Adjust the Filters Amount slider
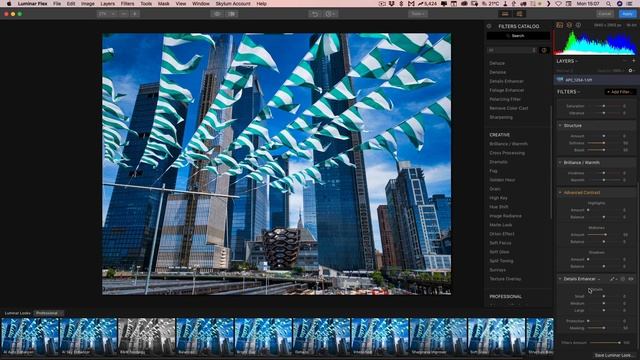Image resolution: width=640 pixels, height=360 pixels. point(604,343)
